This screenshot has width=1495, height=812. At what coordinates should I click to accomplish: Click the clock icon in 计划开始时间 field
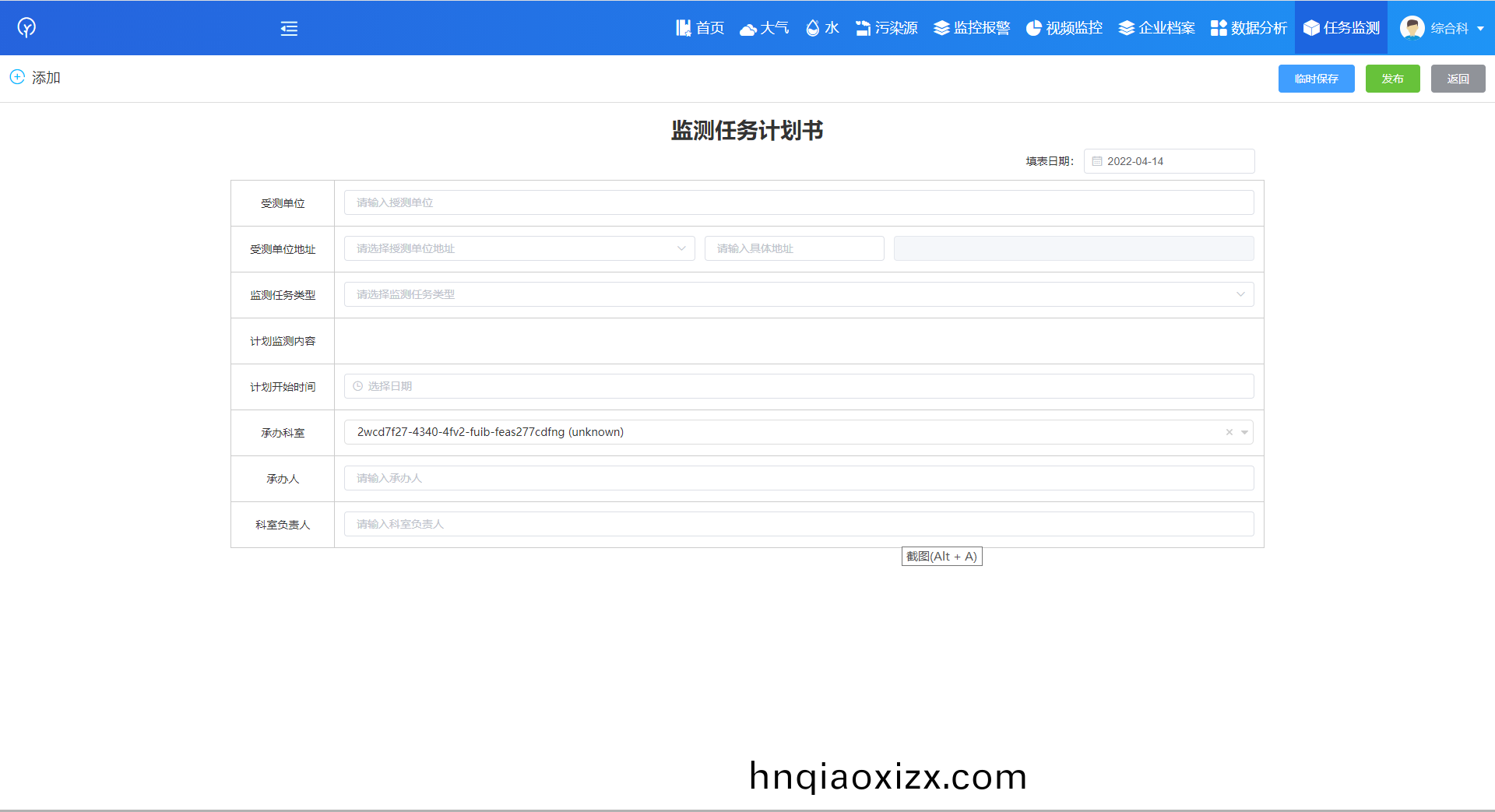pos(358,386)
